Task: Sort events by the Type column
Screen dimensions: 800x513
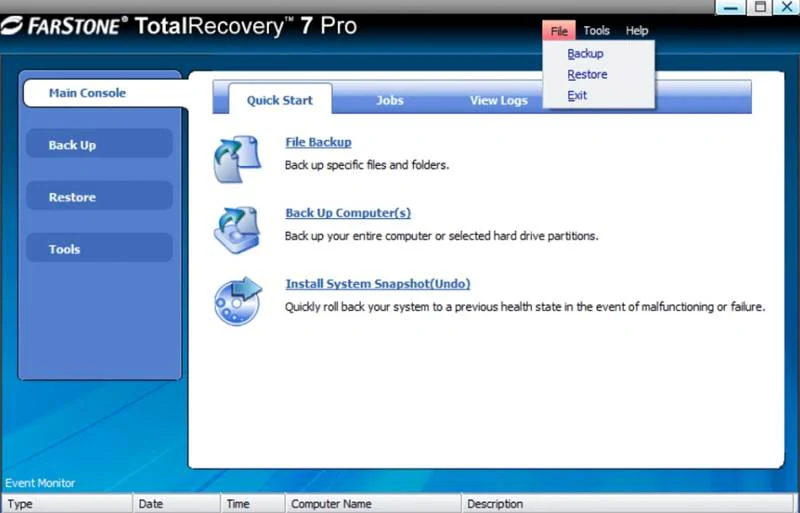Action: point(67,503)
